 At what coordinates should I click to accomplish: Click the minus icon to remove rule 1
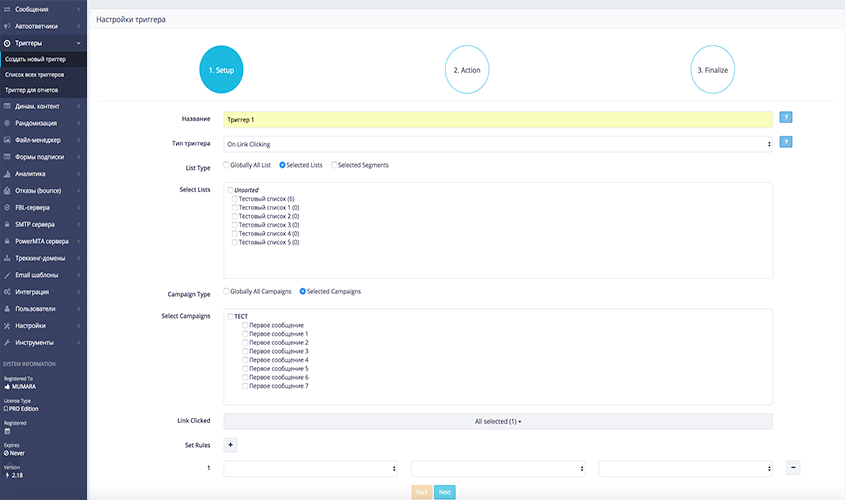click(793, 467)
